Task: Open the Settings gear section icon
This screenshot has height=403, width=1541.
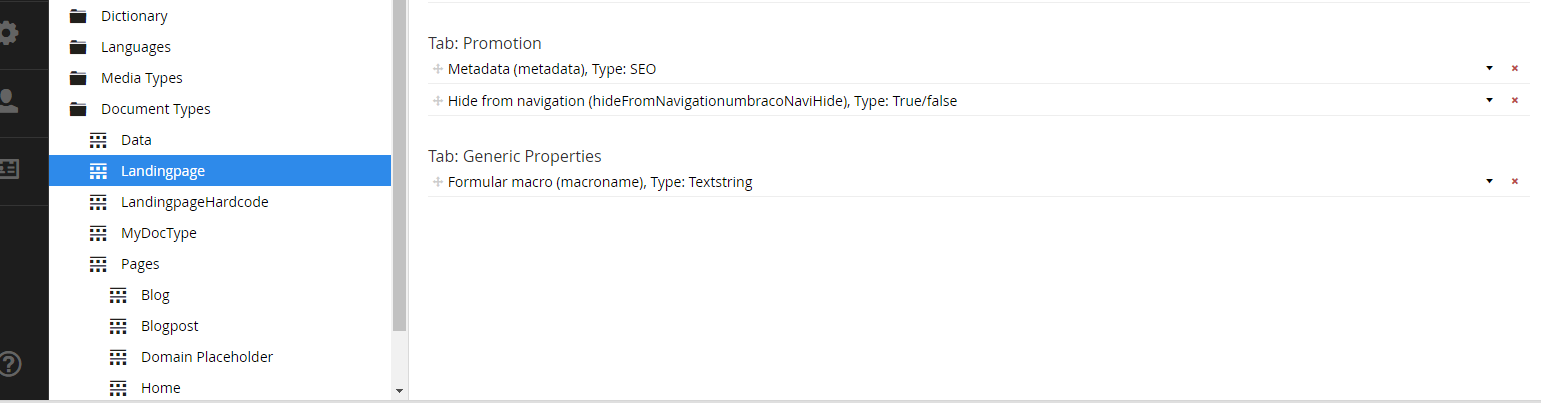Action: click(x=8, y=33)
